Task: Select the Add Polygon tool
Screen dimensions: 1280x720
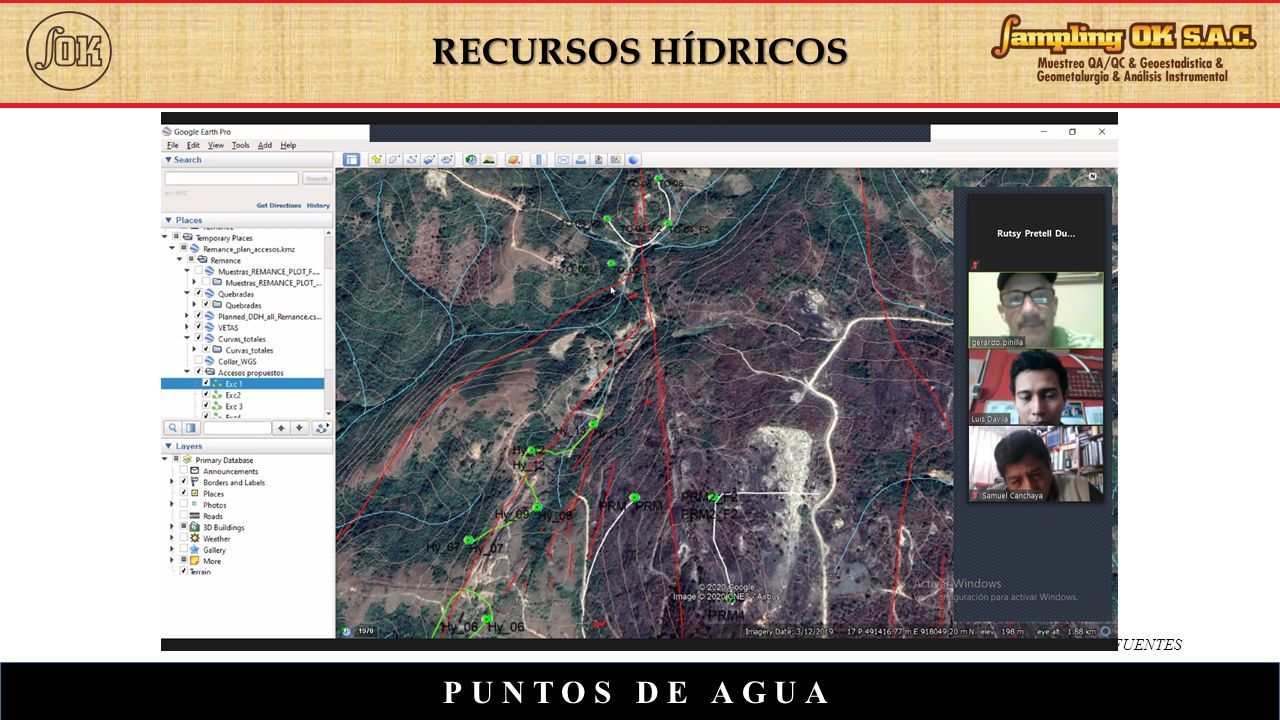Action: pyautogui.click(x=394, y=159)
